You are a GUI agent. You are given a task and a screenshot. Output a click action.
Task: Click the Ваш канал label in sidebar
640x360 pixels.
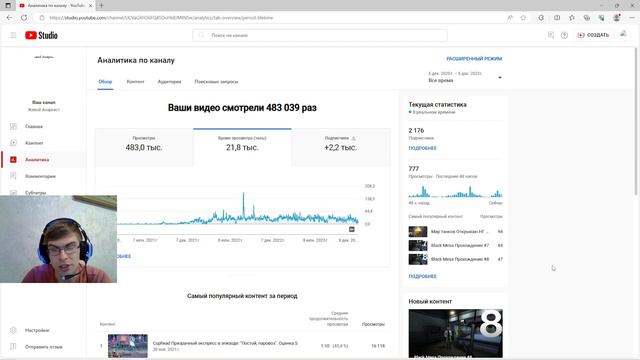point(44,102)
